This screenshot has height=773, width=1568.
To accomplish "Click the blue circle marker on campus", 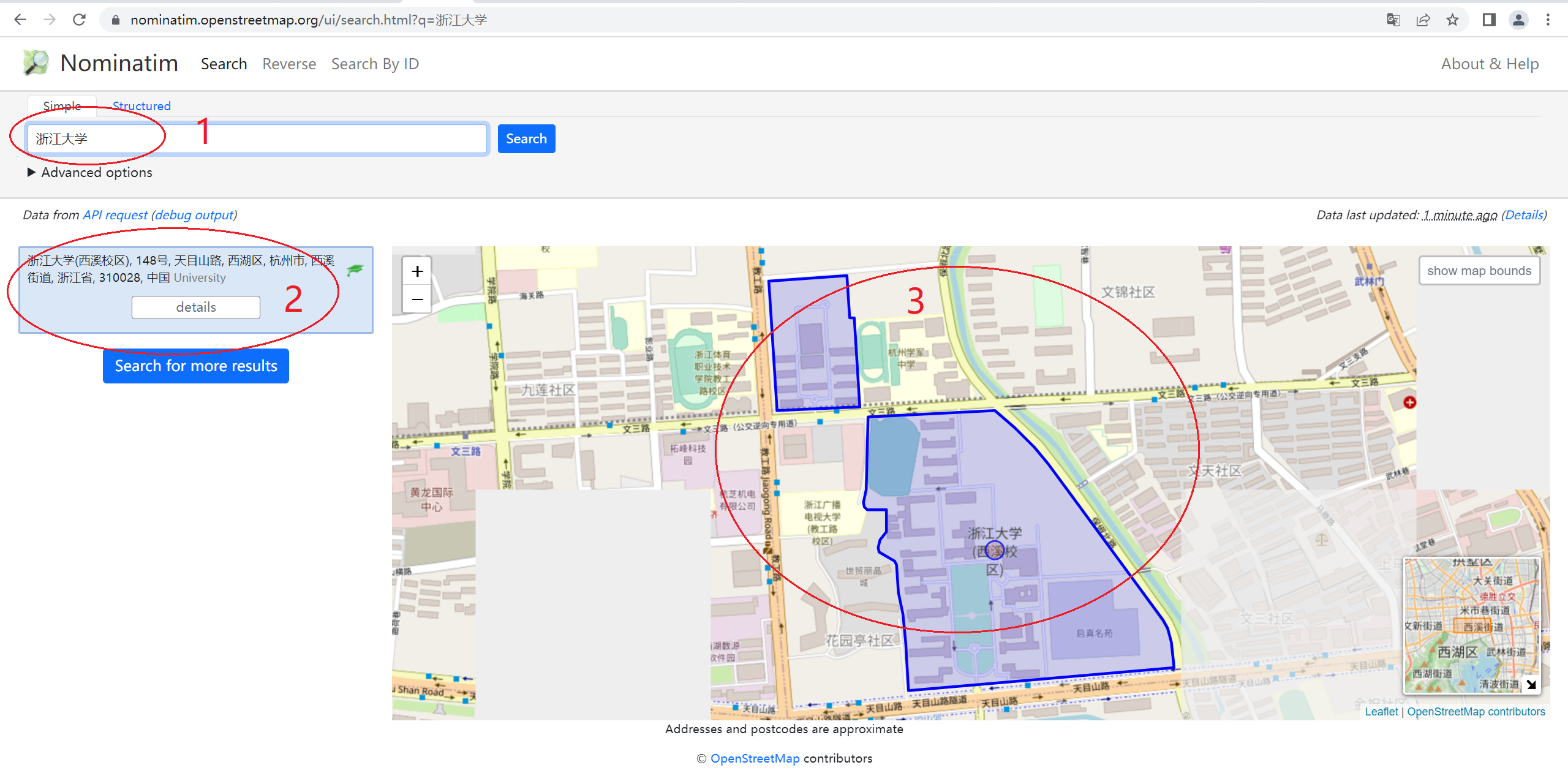I will tap(995, 551).
